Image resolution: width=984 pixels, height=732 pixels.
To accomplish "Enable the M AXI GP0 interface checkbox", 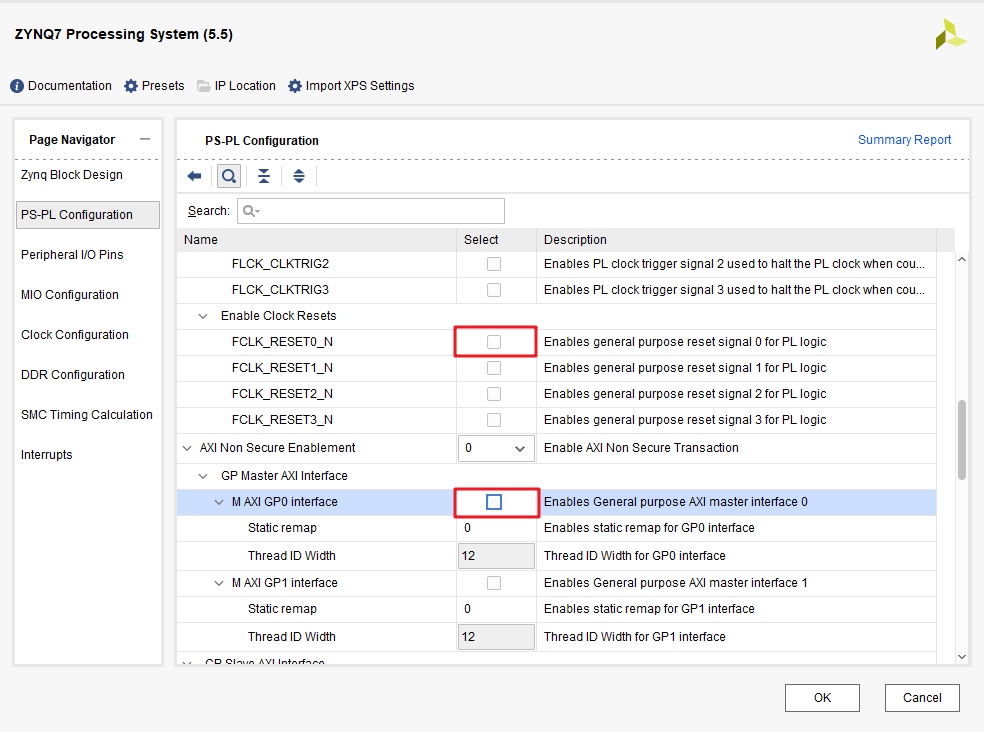I will pyautogui.click(x=494, y=502).
